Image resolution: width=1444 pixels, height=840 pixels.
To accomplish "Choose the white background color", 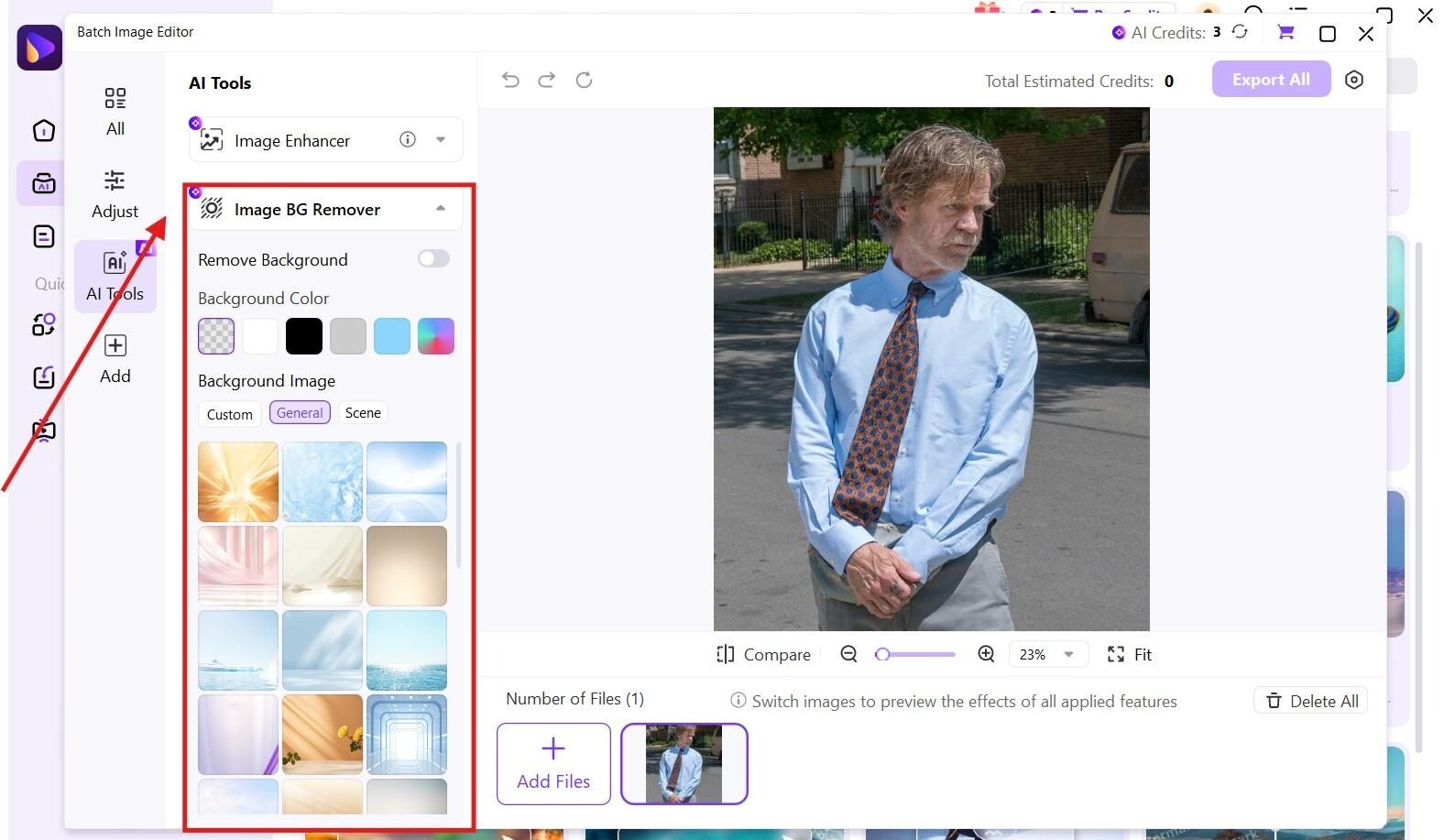I will point(260,336).
